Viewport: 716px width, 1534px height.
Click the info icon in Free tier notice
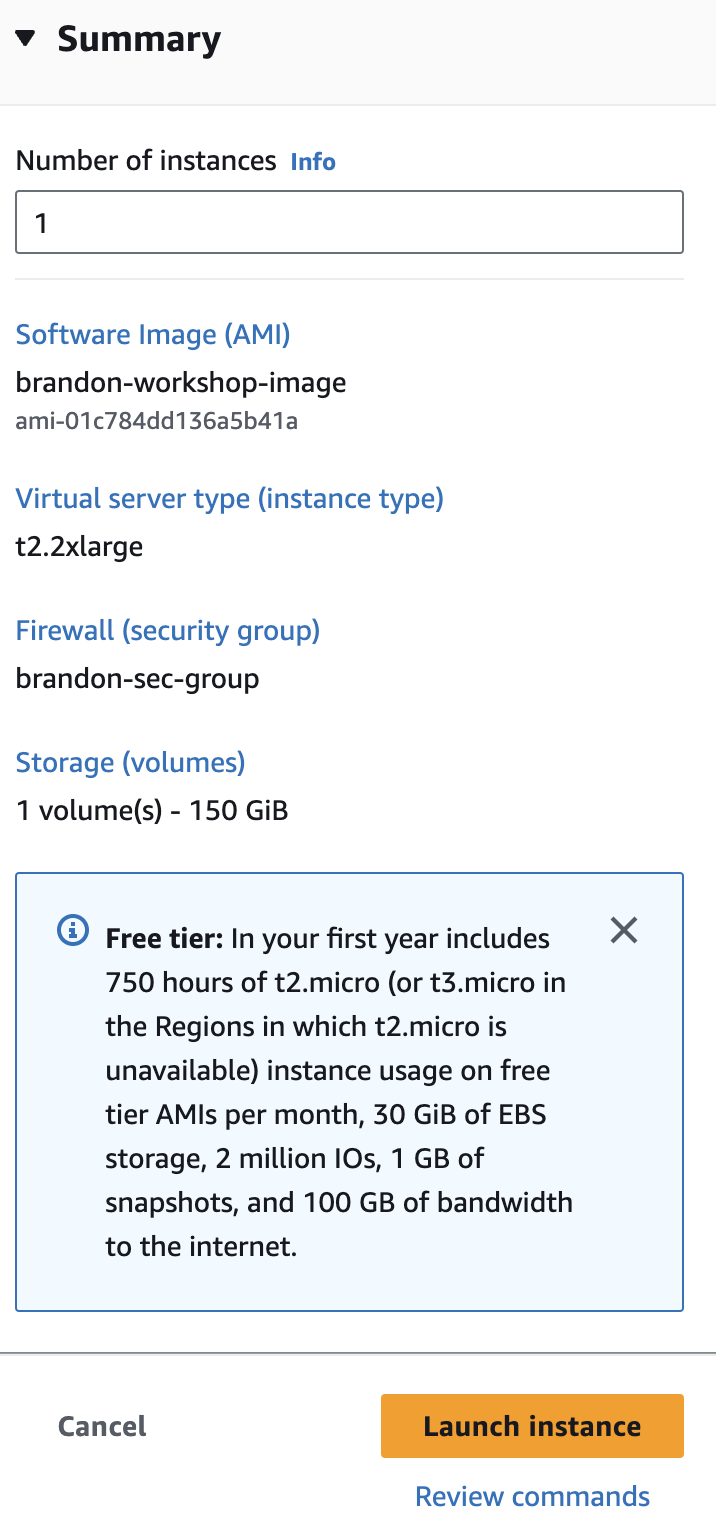[73, 931]
